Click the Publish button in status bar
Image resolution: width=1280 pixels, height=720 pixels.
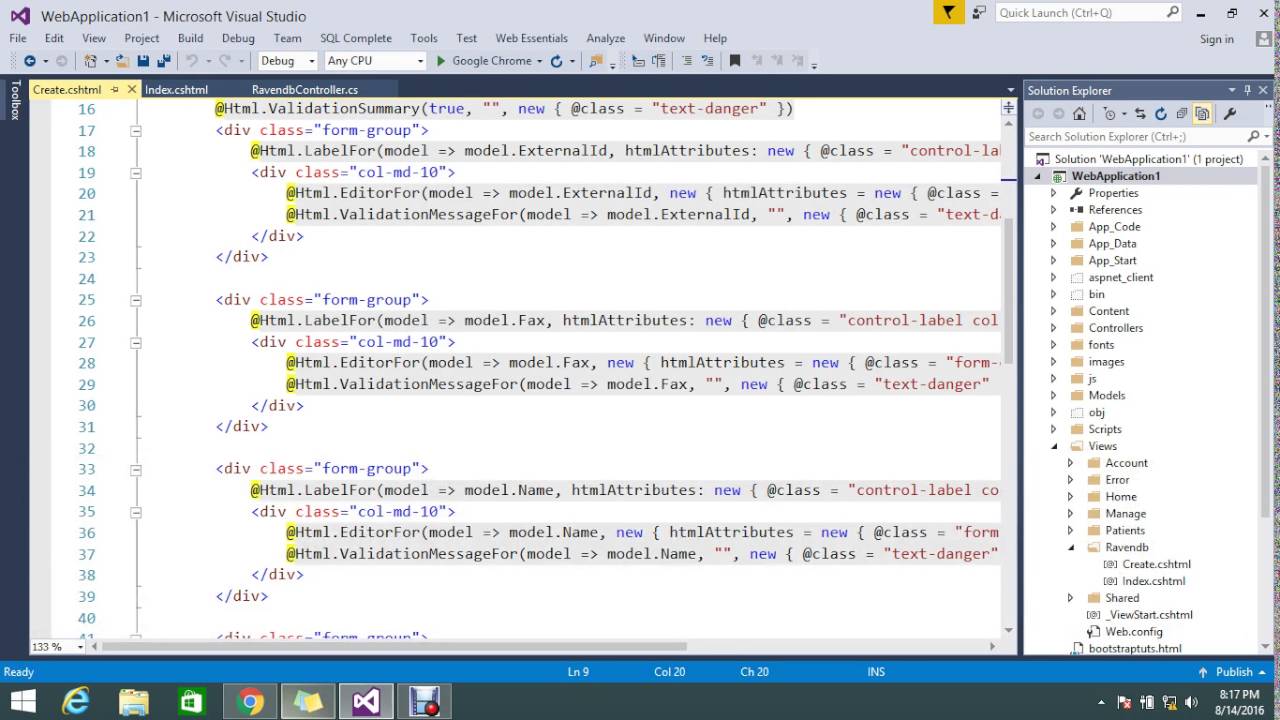tap(1234, 672)
